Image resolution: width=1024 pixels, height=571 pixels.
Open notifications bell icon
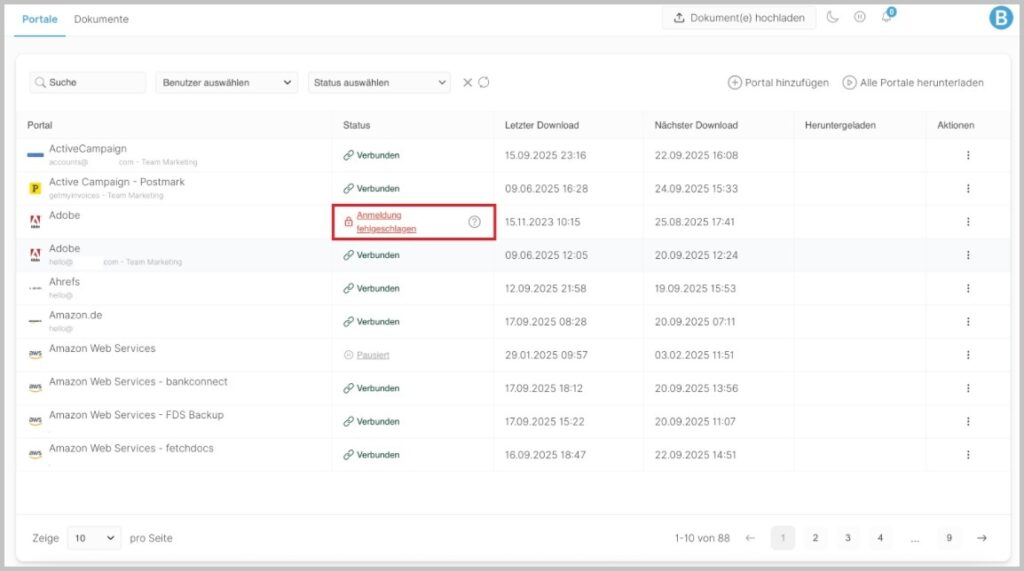(886, 17)
